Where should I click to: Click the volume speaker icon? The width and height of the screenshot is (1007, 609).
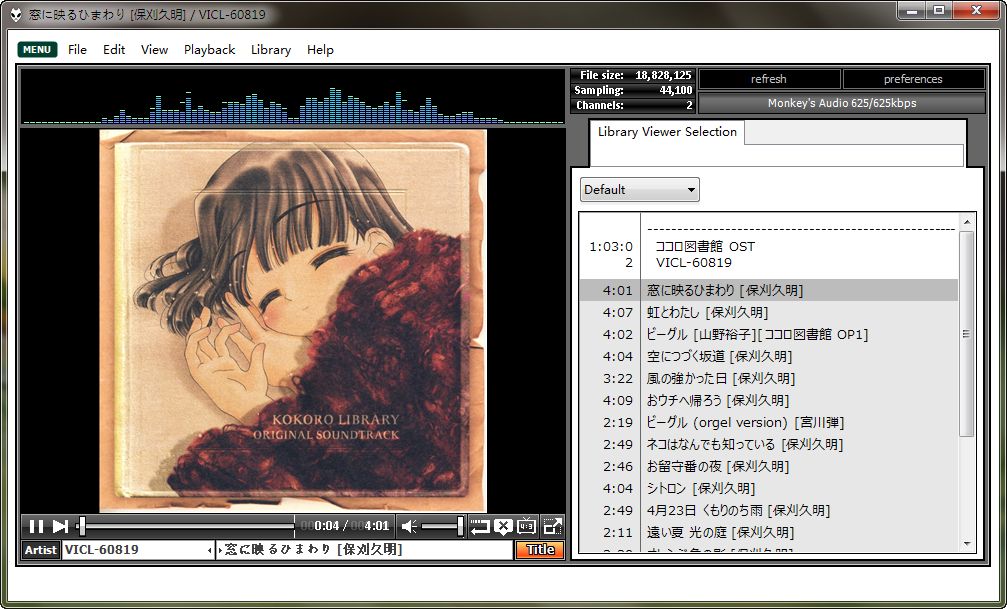coord(408,527)
